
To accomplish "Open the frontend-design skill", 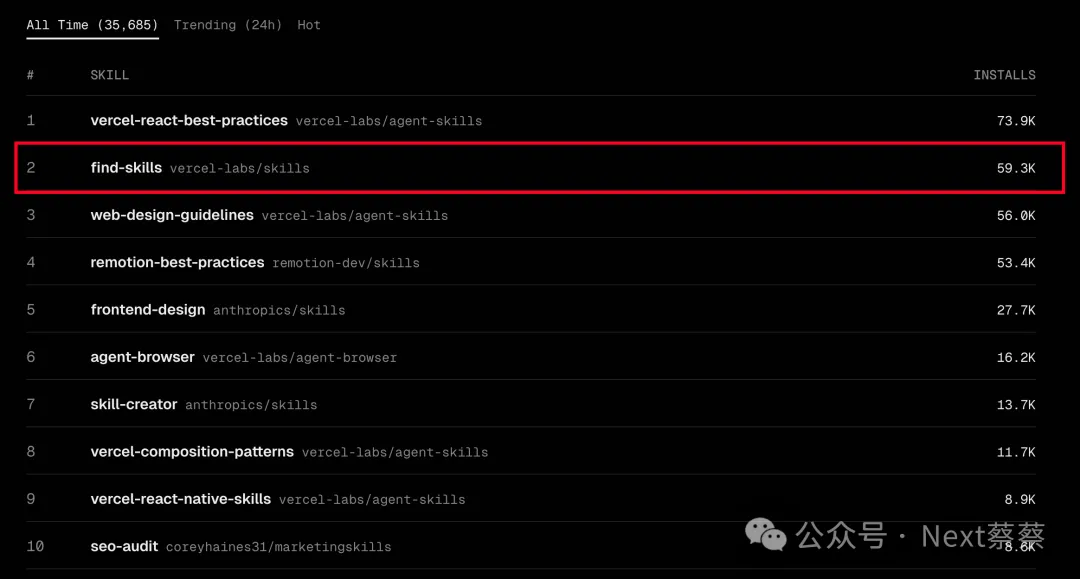I will (x=148, y=310).
